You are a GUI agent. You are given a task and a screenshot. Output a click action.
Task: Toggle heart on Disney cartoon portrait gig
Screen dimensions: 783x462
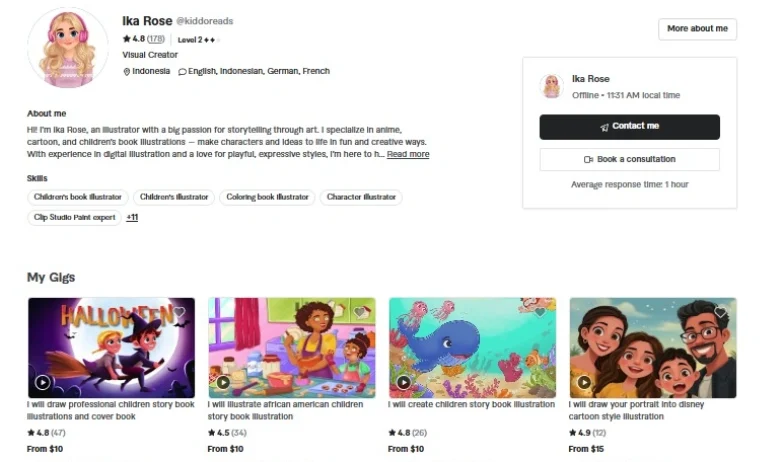point(720,313)
